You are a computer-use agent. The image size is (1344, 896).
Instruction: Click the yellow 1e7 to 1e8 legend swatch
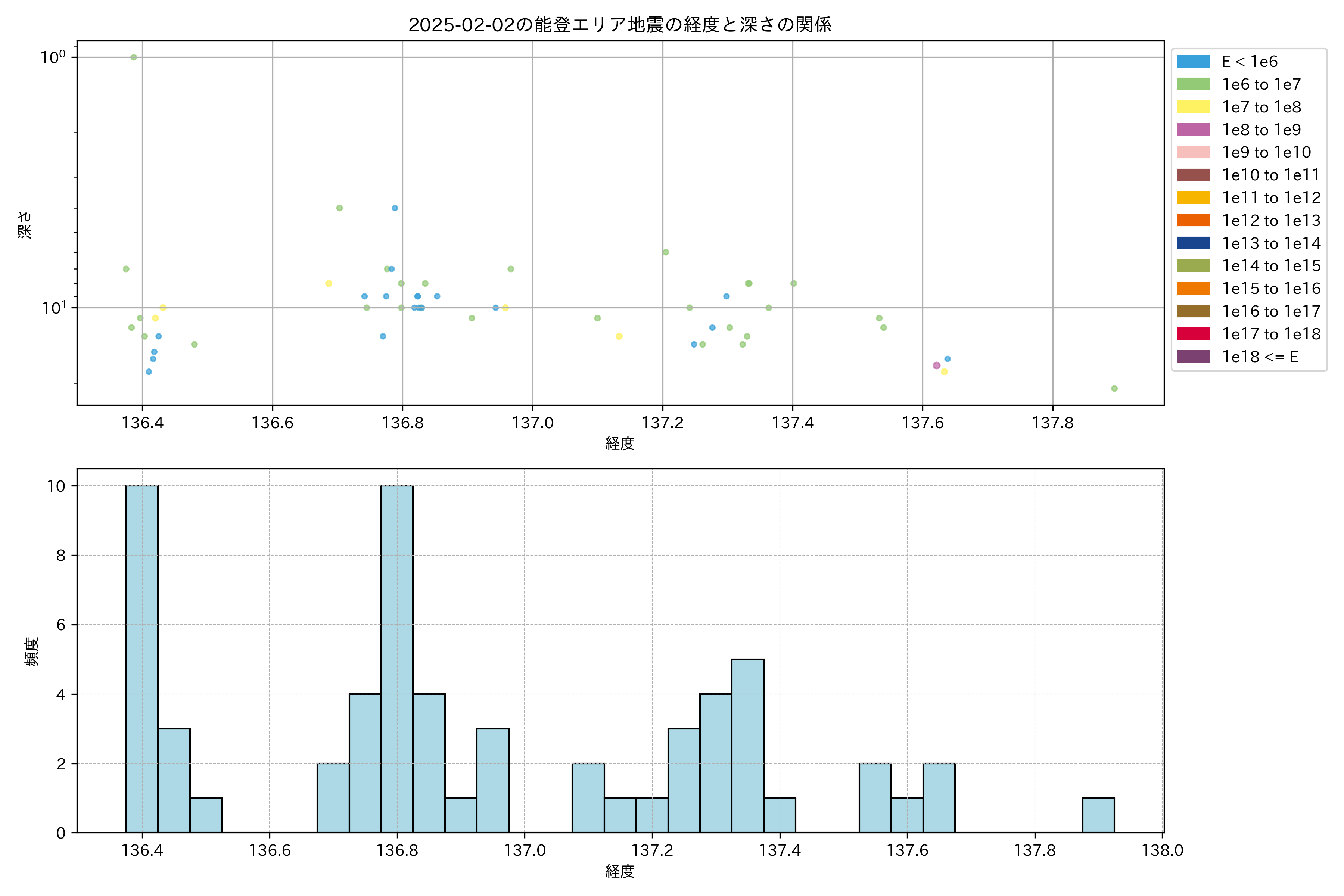1192,107
